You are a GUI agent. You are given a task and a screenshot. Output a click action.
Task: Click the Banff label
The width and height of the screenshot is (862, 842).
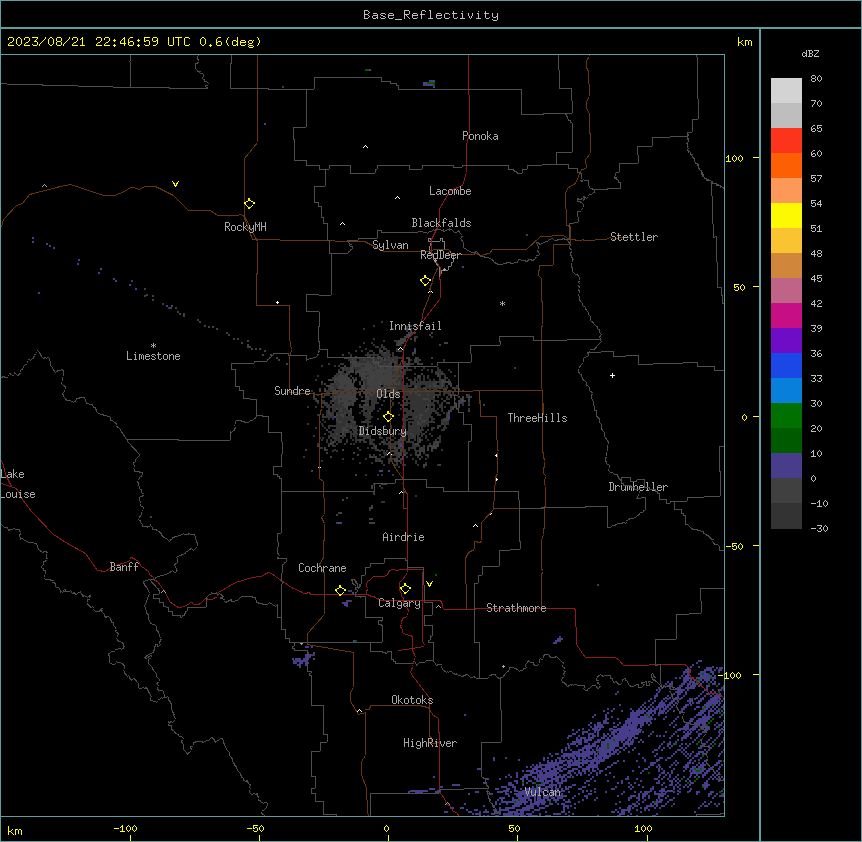tap(124, 567)
